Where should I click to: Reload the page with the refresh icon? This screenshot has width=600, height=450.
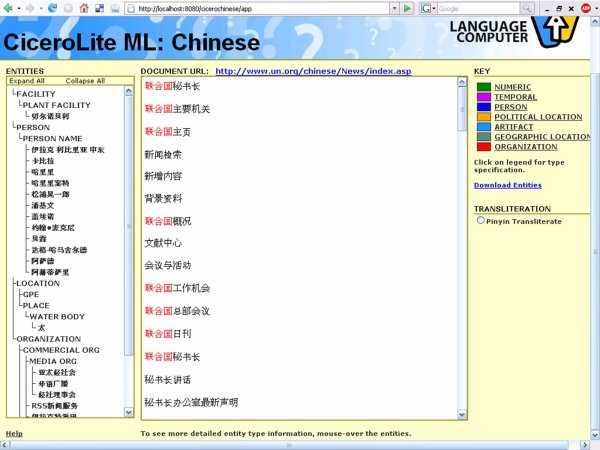pyautogui.click(x=52, y=8)
